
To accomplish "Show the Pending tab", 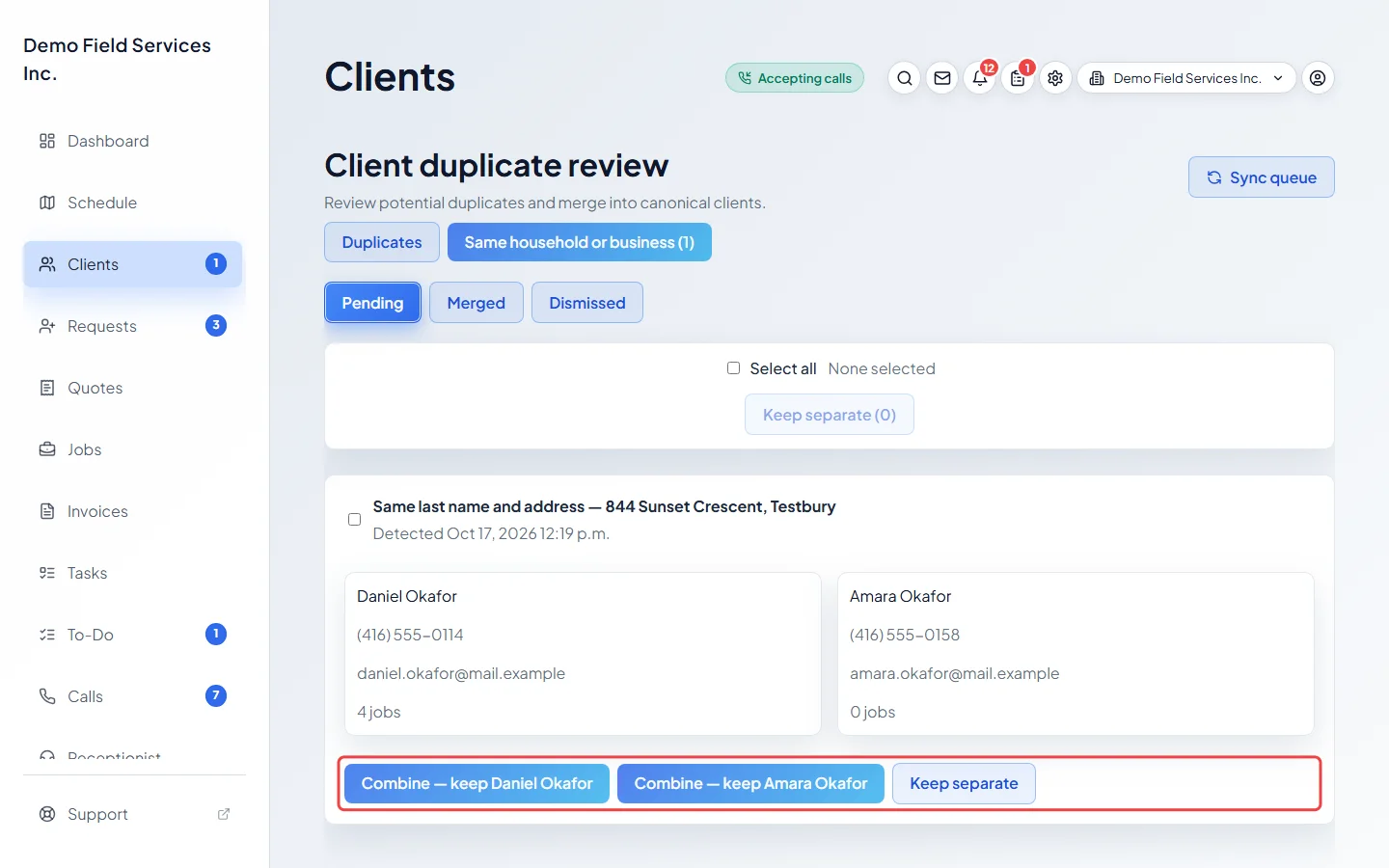I will point(372,303).
